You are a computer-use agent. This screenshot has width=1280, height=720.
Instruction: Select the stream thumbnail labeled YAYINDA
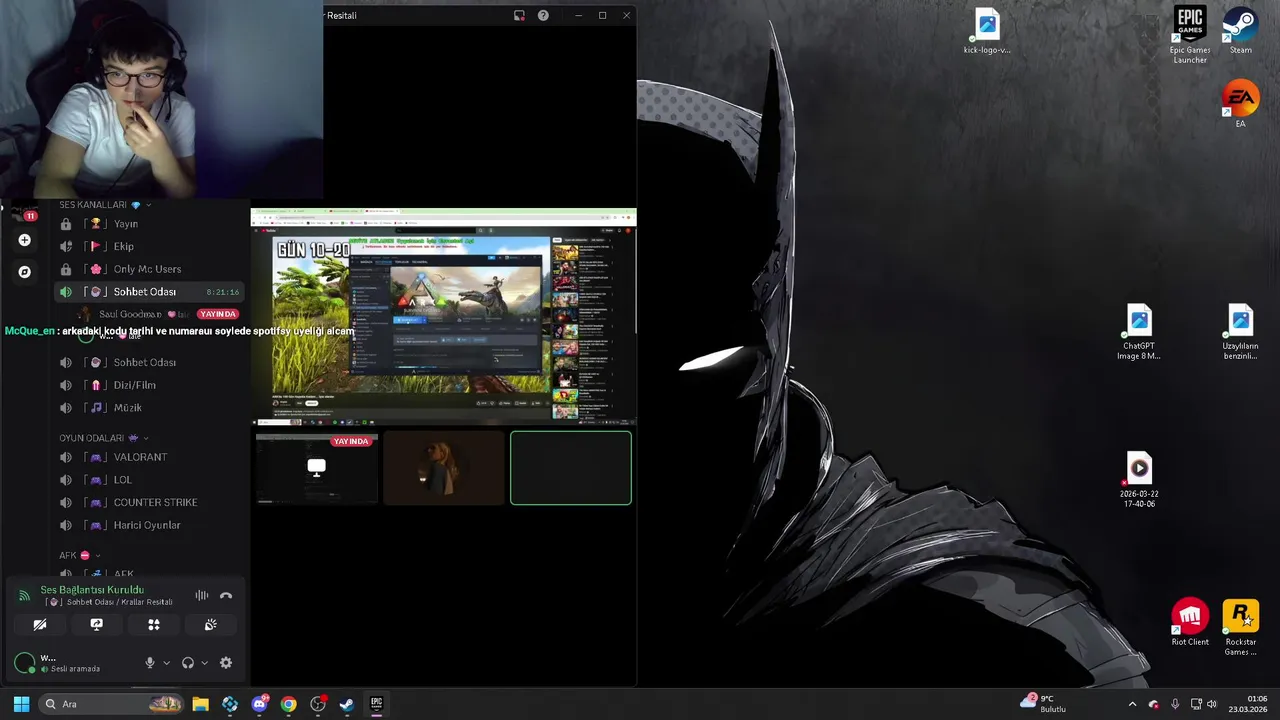[x=316, y=468]
